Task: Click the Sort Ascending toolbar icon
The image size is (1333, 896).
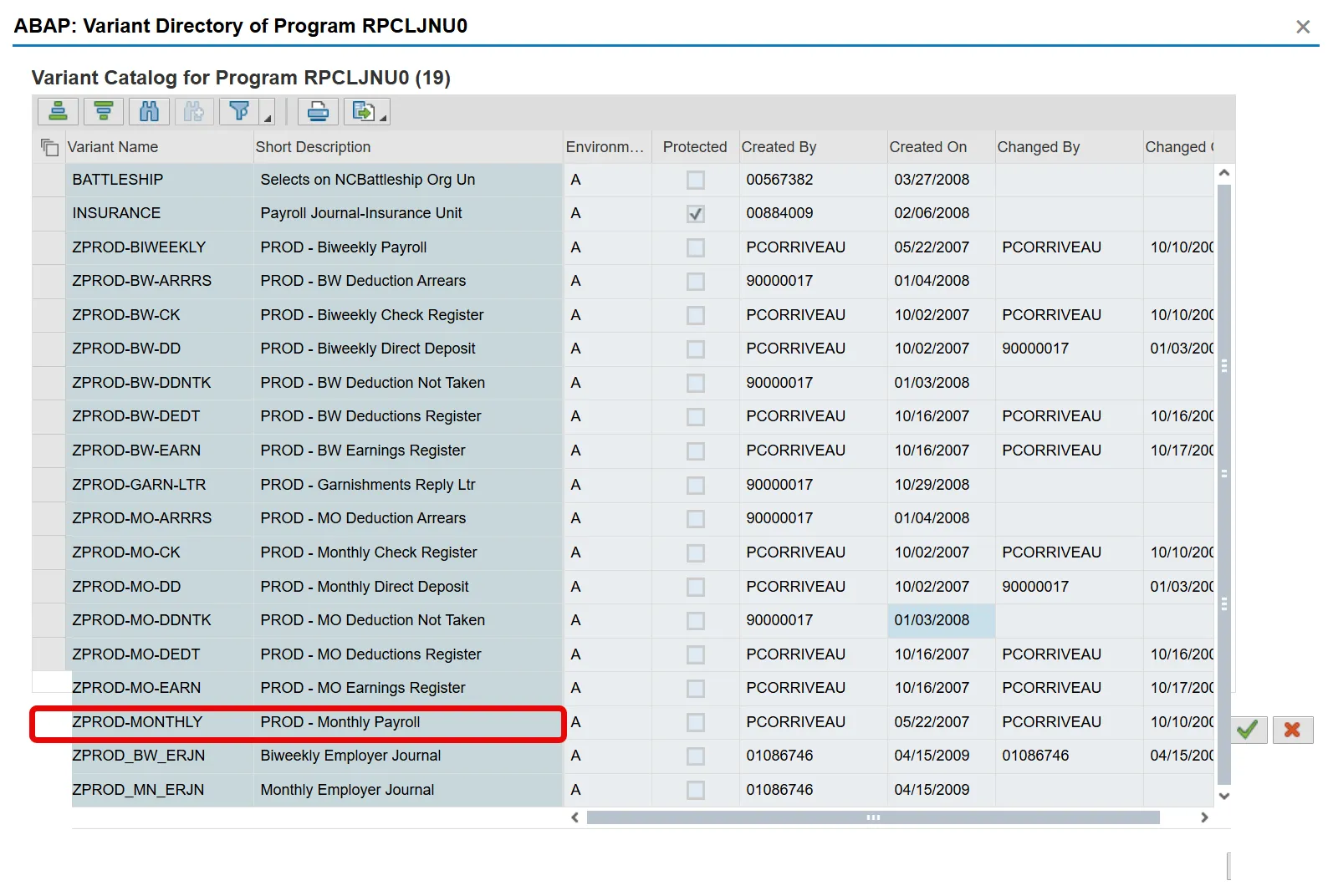Action: point(58,111)
